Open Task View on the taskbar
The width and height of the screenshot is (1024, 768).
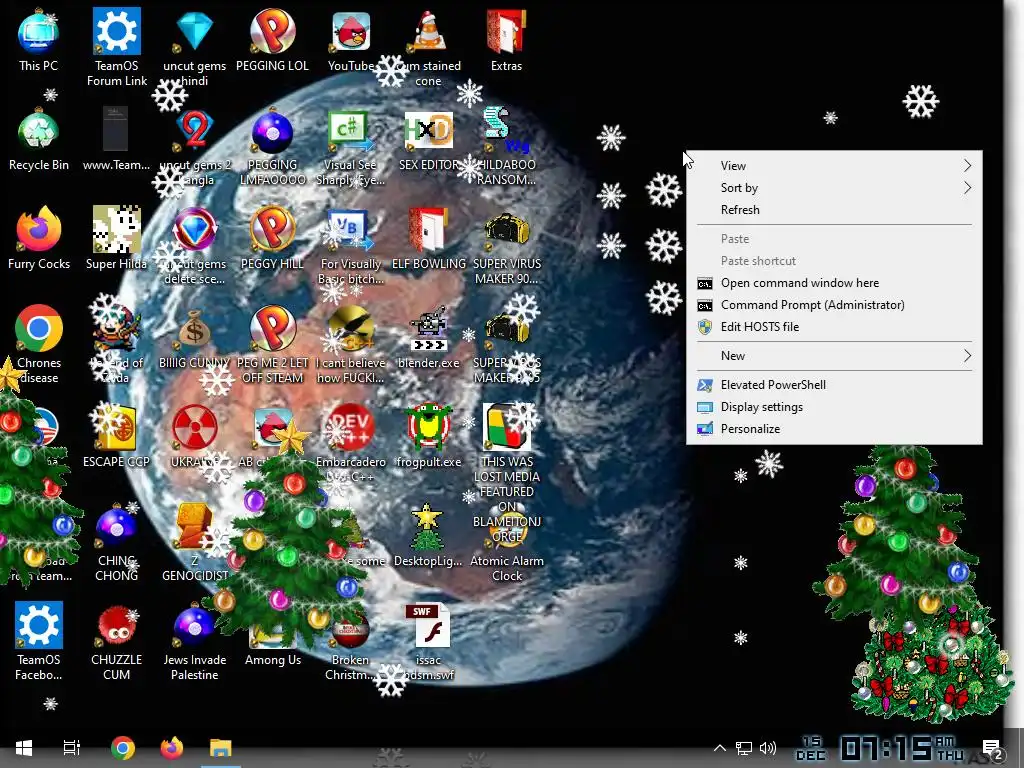pos(72,748)
